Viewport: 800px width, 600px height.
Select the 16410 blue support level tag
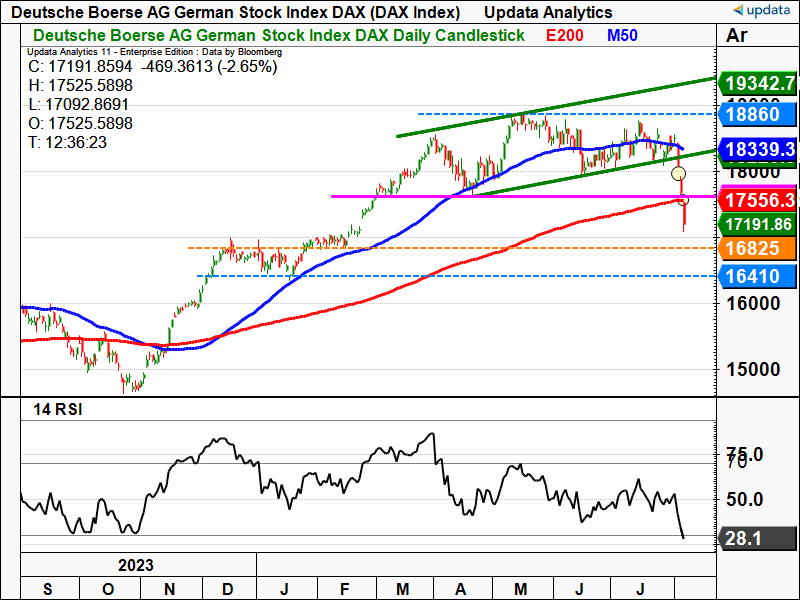click(x=757, y=277)
